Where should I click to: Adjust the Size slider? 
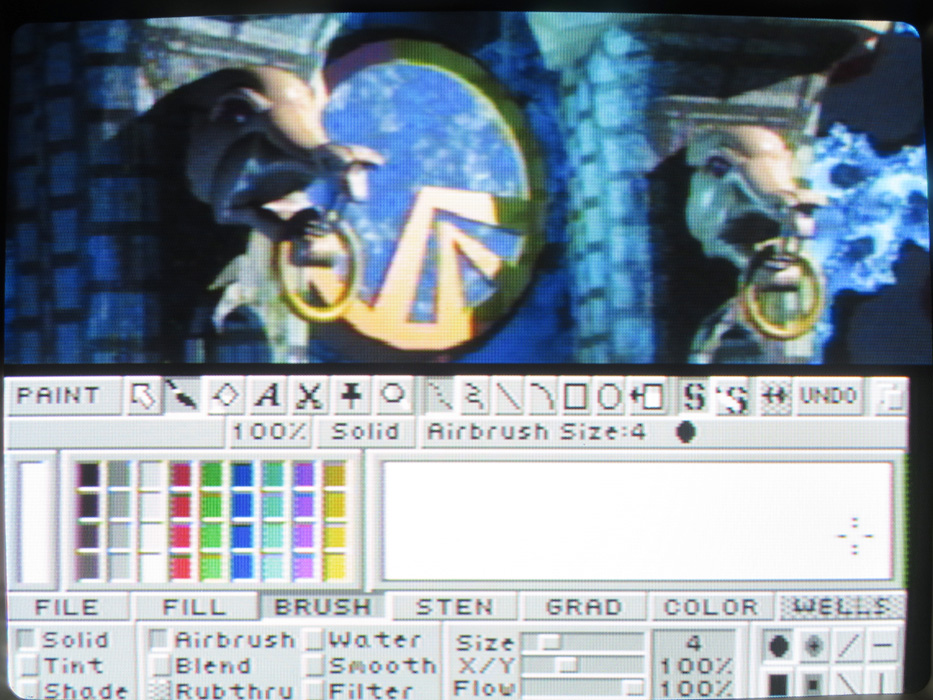tap(583, 642)
